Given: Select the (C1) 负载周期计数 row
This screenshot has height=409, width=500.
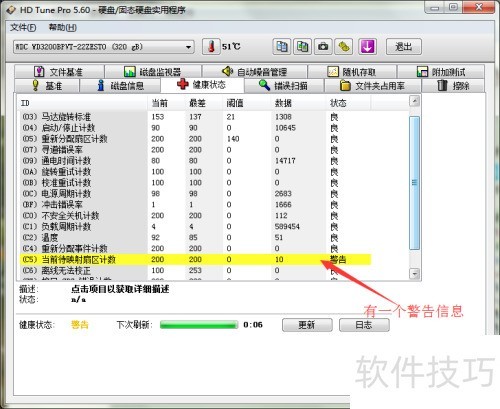Looking at the screenshot, I should tap(195, 227).
